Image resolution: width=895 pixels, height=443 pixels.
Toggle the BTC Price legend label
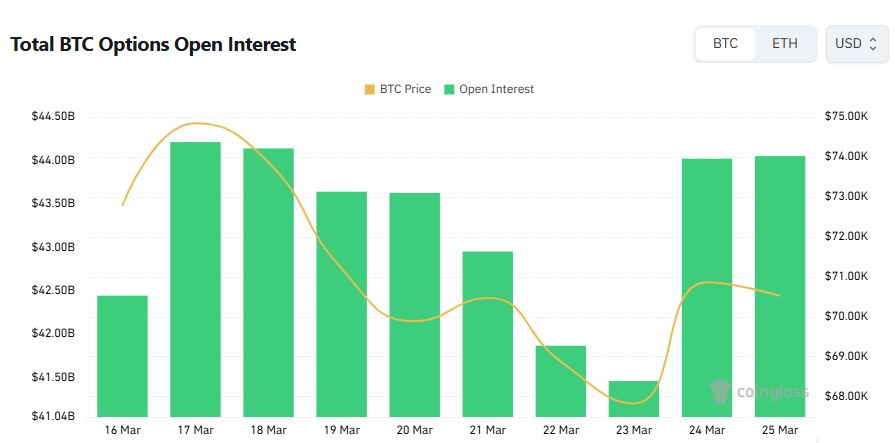405,89
